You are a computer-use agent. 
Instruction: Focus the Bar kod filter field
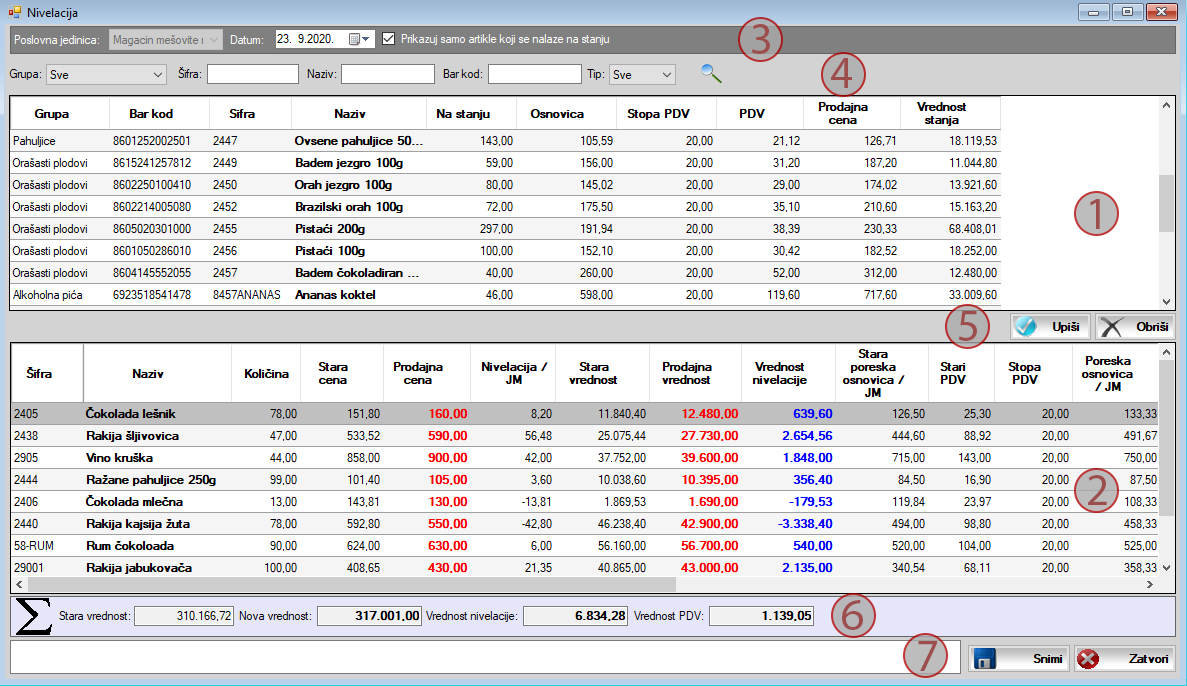(534, 73)
